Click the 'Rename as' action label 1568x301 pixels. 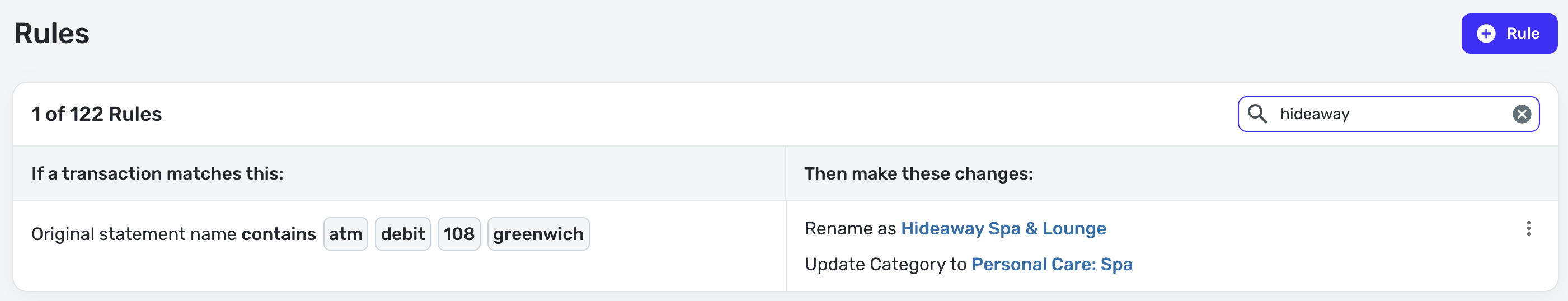click(x=849, y=229)
